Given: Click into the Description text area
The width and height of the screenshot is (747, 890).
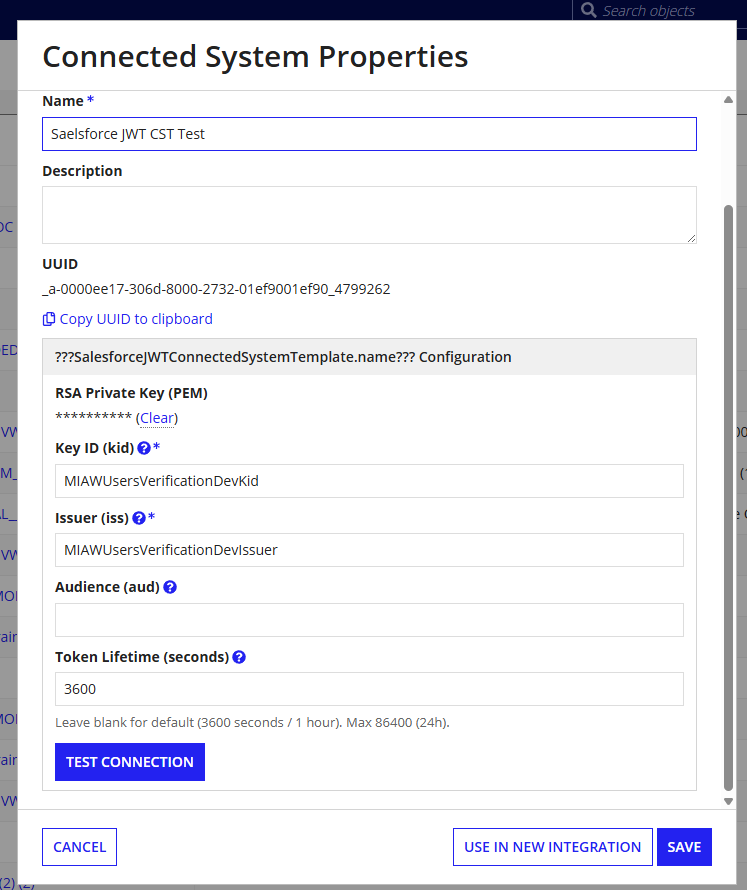Looking at the screenshot, I should (x=370, y=215).
